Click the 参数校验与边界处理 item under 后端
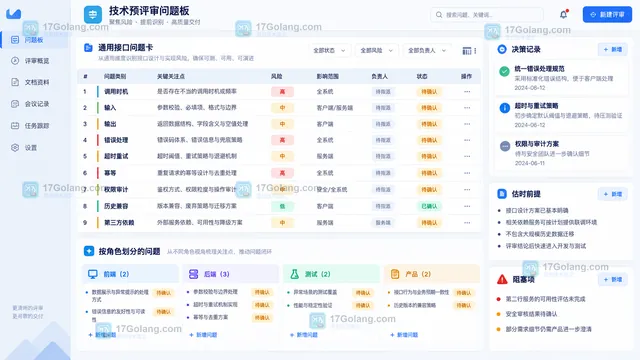Viewport: 640px width, 360px height. click(x=216, y=292)
